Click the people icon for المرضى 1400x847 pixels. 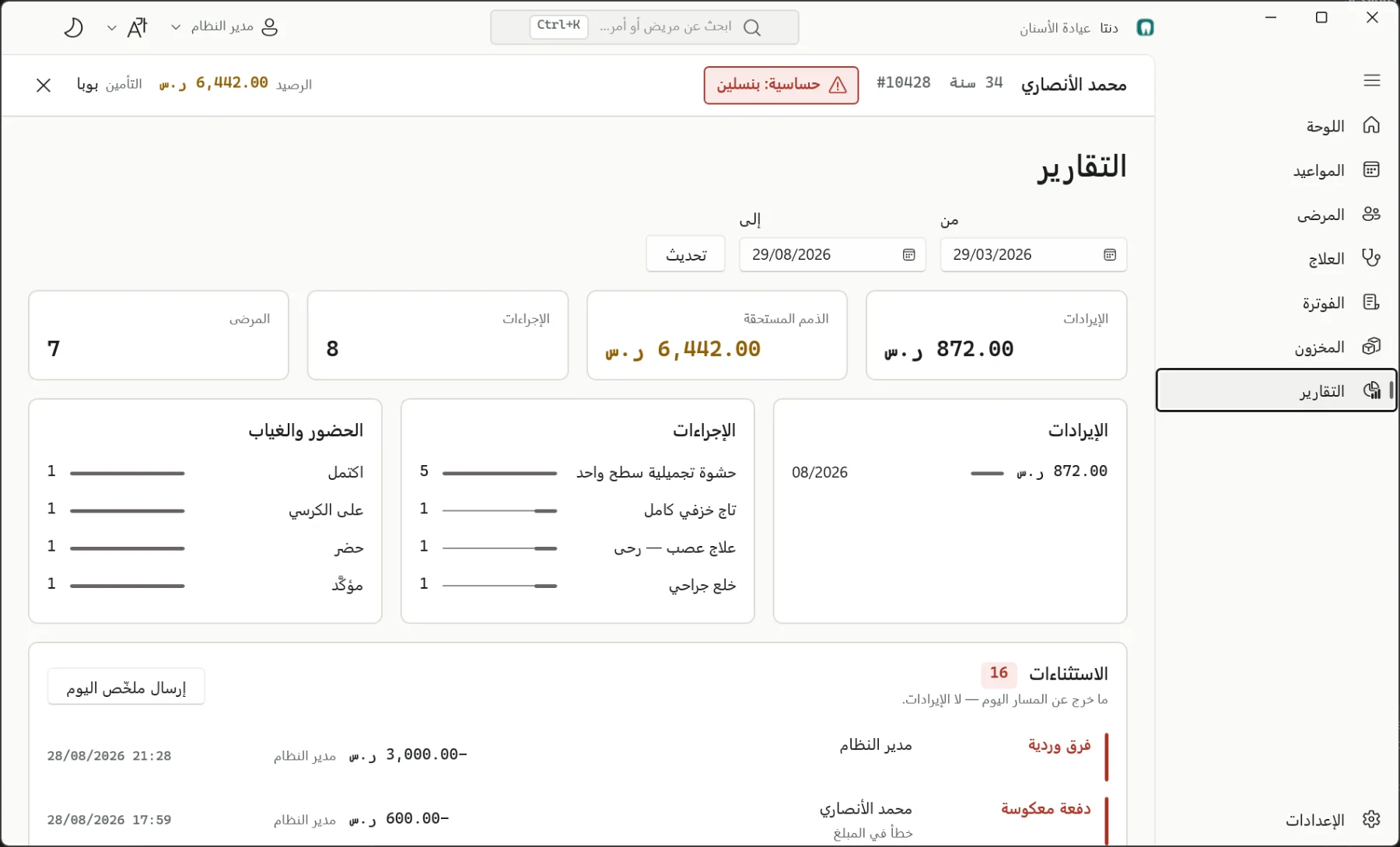pos(1371,214)
